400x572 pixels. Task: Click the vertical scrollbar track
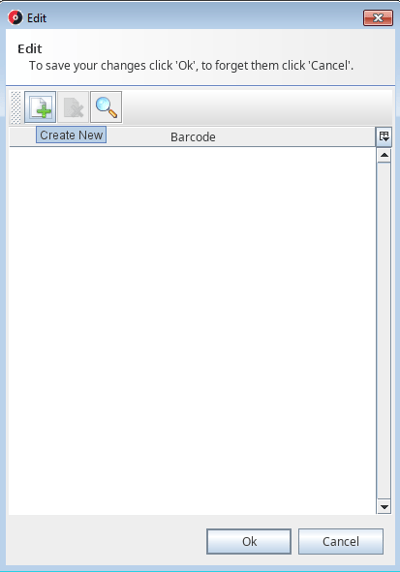tap(384, 331)
